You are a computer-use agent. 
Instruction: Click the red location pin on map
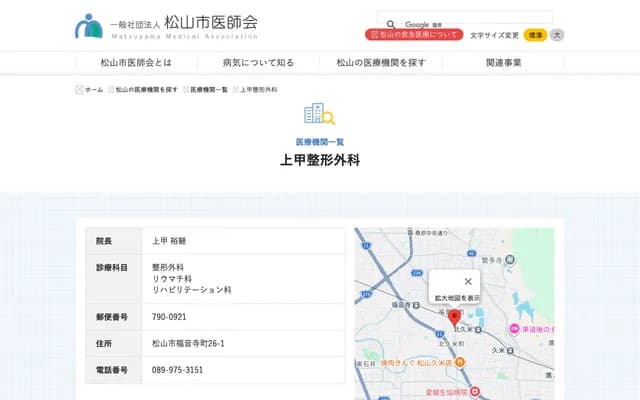(x=453, y=318)
